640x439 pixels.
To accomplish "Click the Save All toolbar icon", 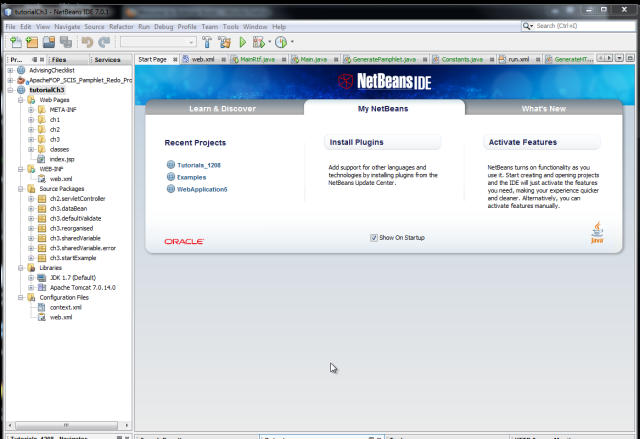I will pos(66,42).
